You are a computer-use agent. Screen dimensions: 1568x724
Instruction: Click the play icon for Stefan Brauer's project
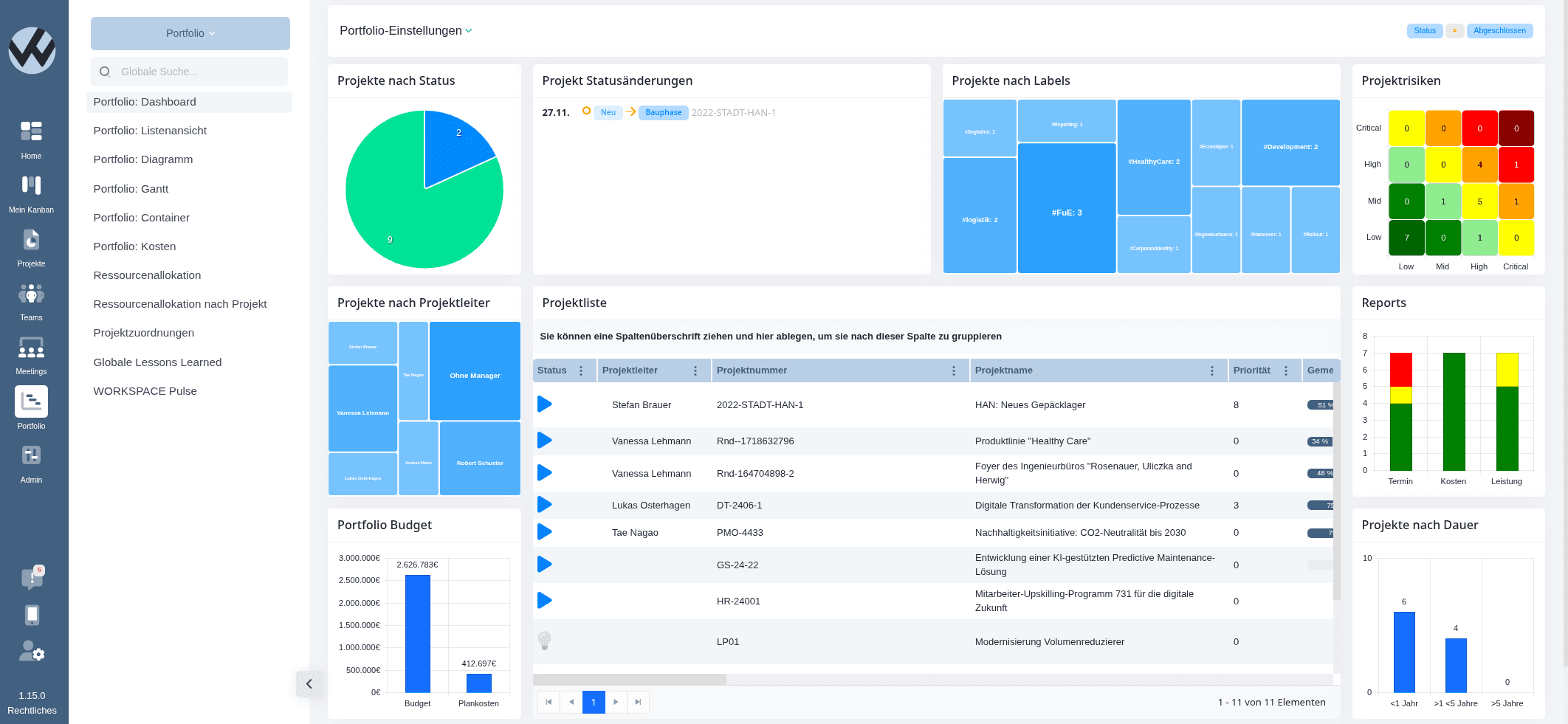point(545,404)
